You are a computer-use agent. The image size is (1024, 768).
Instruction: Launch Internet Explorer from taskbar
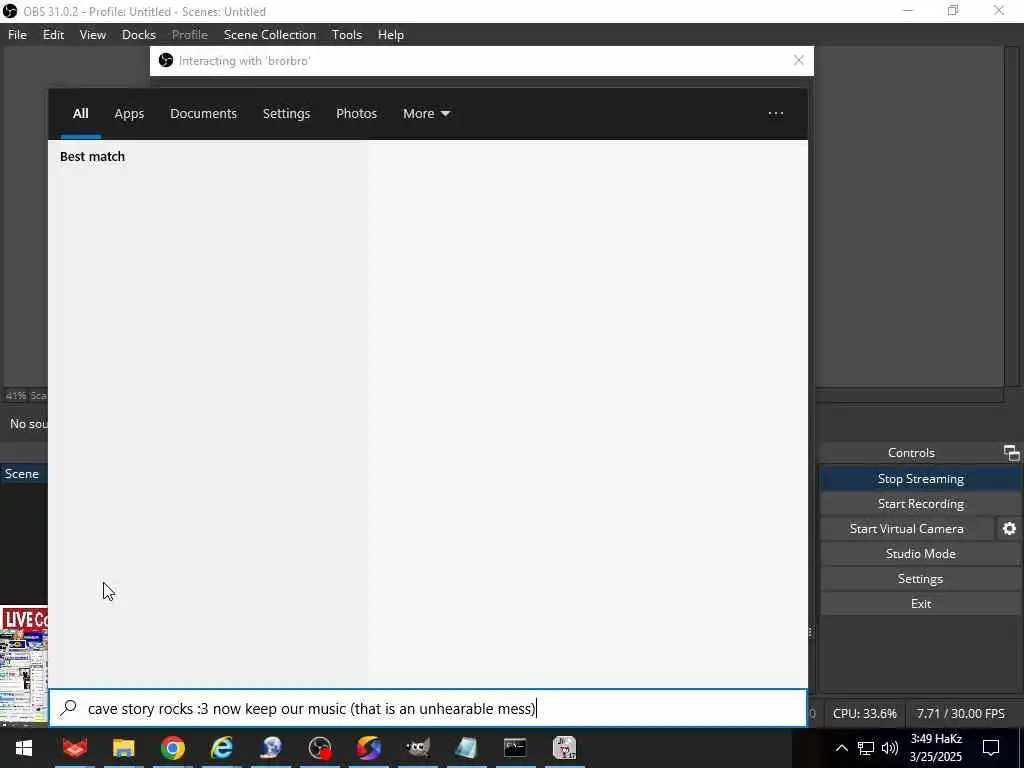click(221, 748)
